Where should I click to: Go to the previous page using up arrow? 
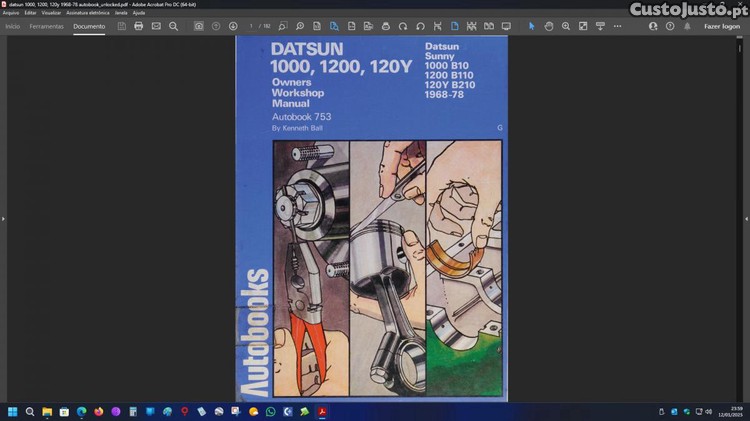pos(216,26)
